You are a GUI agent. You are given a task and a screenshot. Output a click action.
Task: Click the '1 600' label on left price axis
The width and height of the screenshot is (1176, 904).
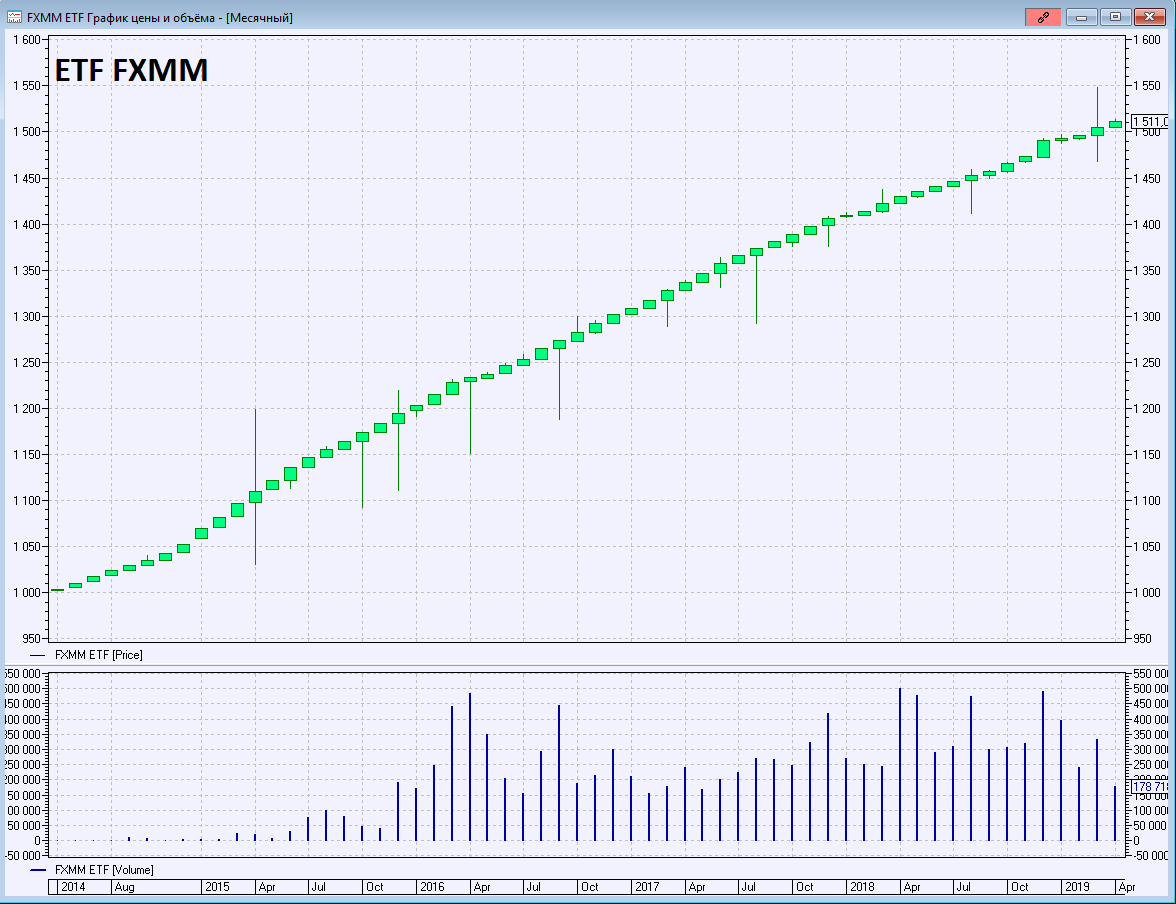pyautogui.click(x=26, y=40)
